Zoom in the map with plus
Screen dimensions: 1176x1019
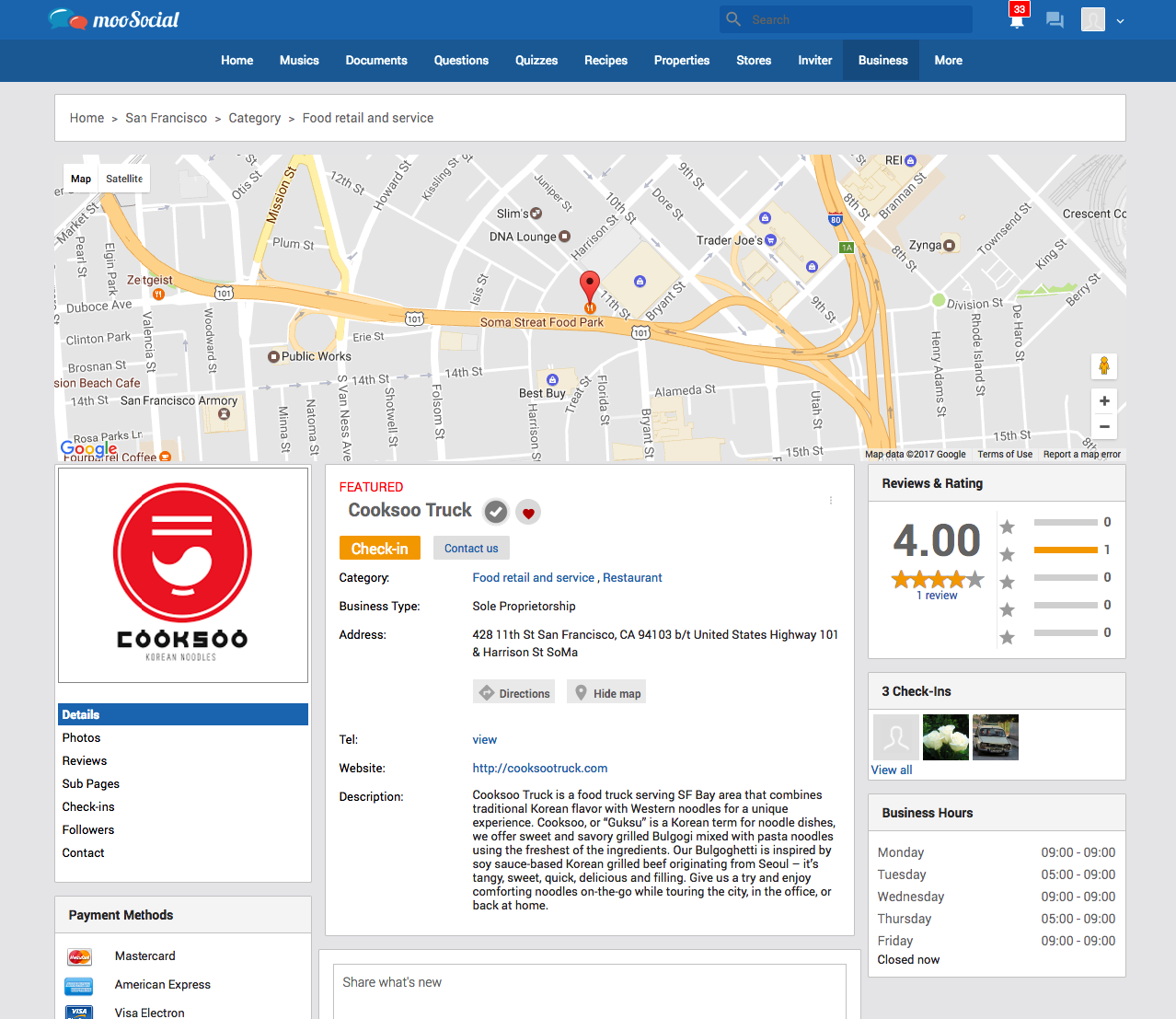(x=1104, y=401)
